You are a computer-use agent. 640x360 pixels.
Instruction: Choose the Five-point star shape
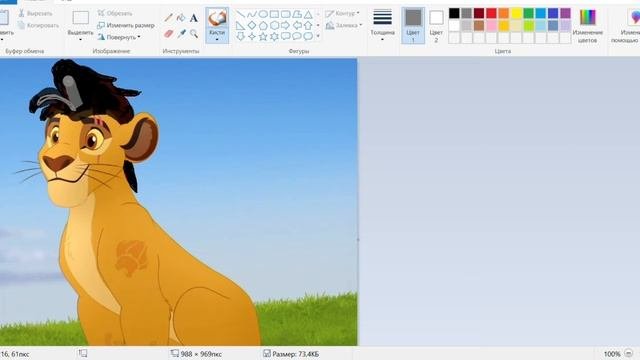(263, 36)
